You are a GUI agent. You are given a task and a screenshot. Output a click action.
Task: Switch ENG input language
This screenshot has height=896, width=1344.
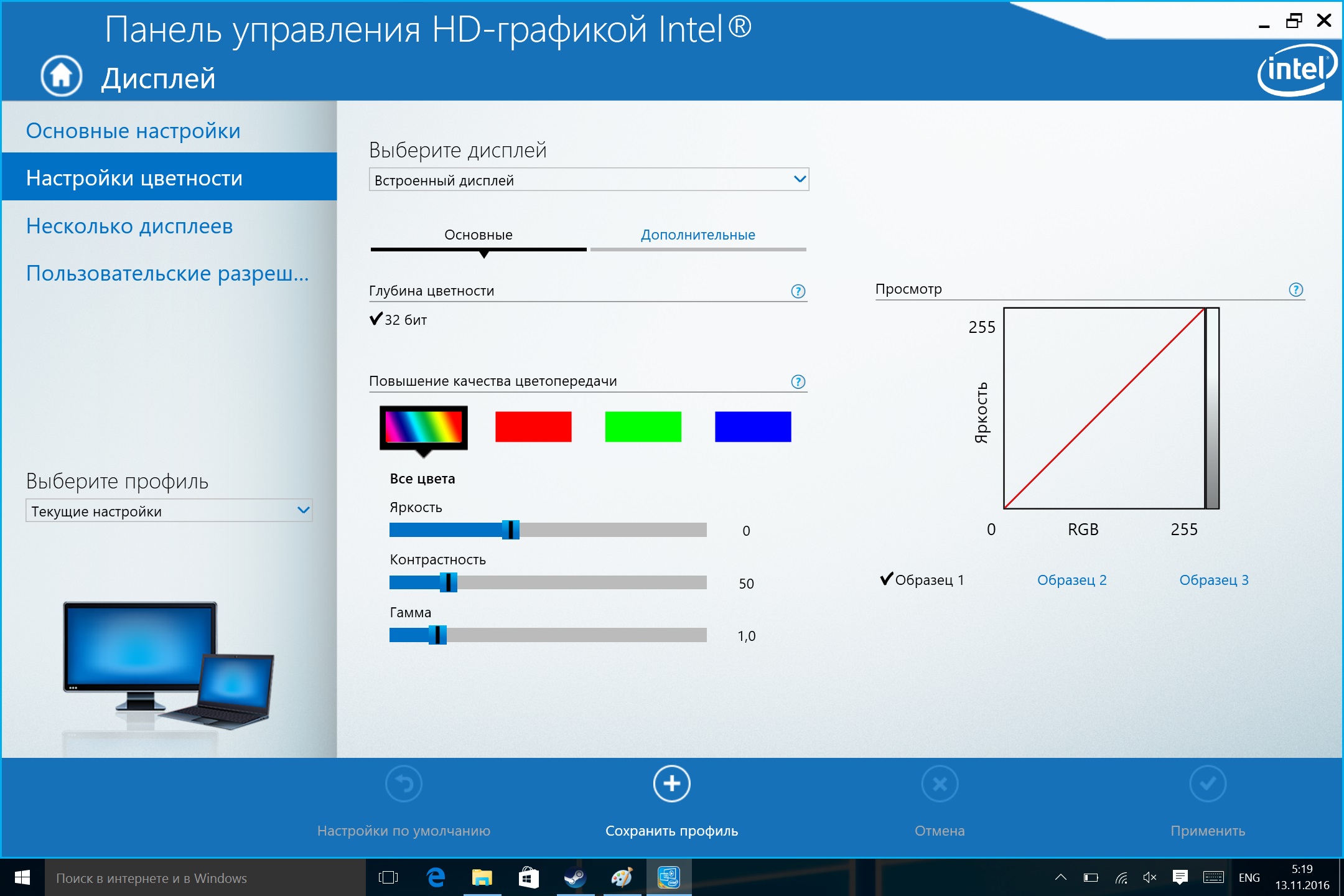(1249, 877)
